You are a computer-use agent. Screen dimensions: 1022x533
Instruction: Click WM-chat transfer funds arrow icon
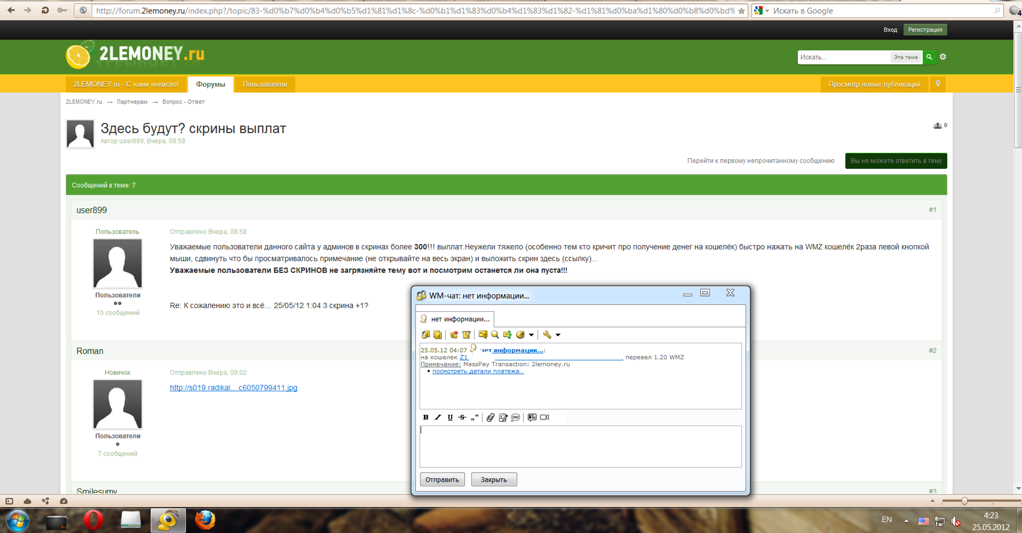point(507,334)
